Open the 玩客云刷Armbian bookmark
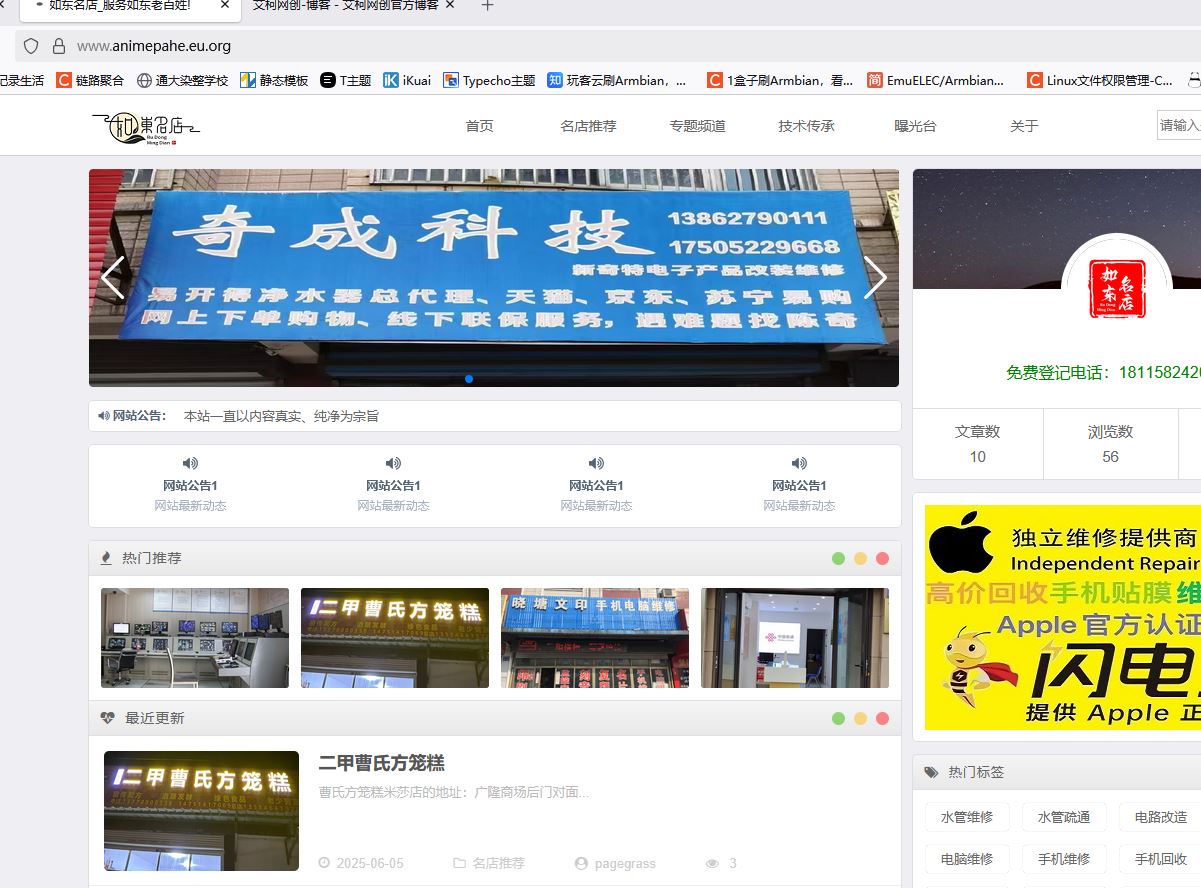This screenshot has height=888, width=1201. click(x=618, y=80)
